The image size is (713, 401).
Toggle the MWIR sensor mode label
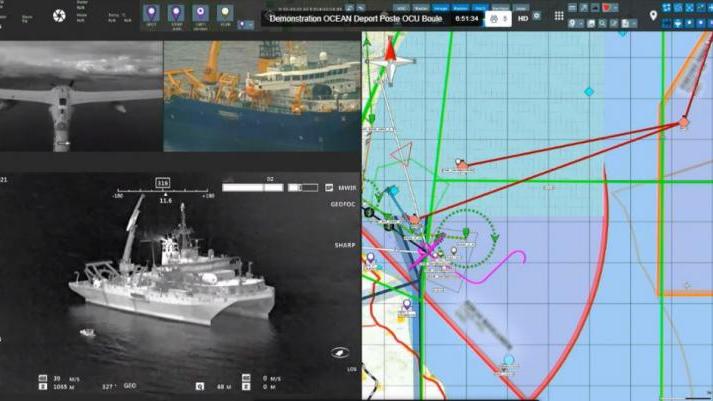pos(347,187)
